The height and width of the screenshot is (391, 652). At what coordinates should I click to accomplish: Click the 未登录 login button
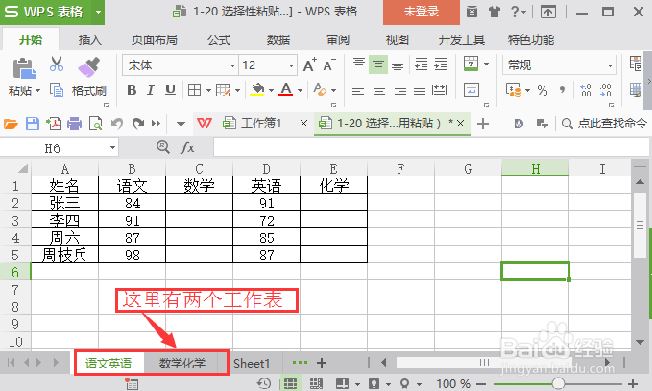coord(421,11)
